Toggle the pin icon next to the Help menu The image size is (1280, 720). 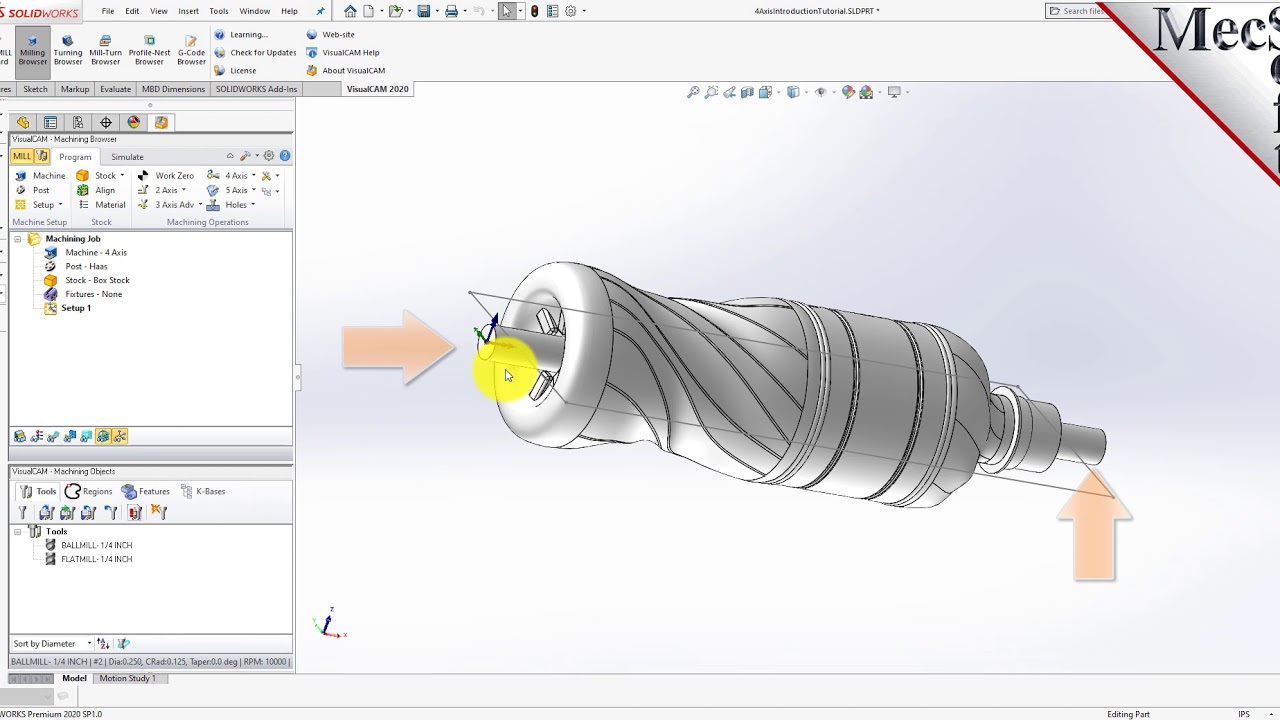tap(320, 11)
